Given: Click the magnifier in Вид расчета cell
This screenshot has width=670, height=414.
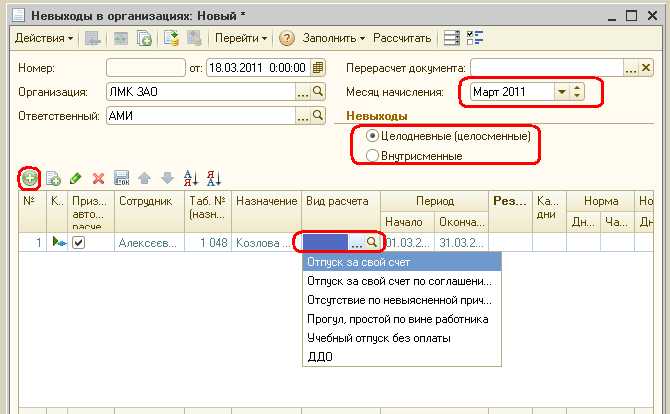Looking at the screenshot, I should pos(372,242).
